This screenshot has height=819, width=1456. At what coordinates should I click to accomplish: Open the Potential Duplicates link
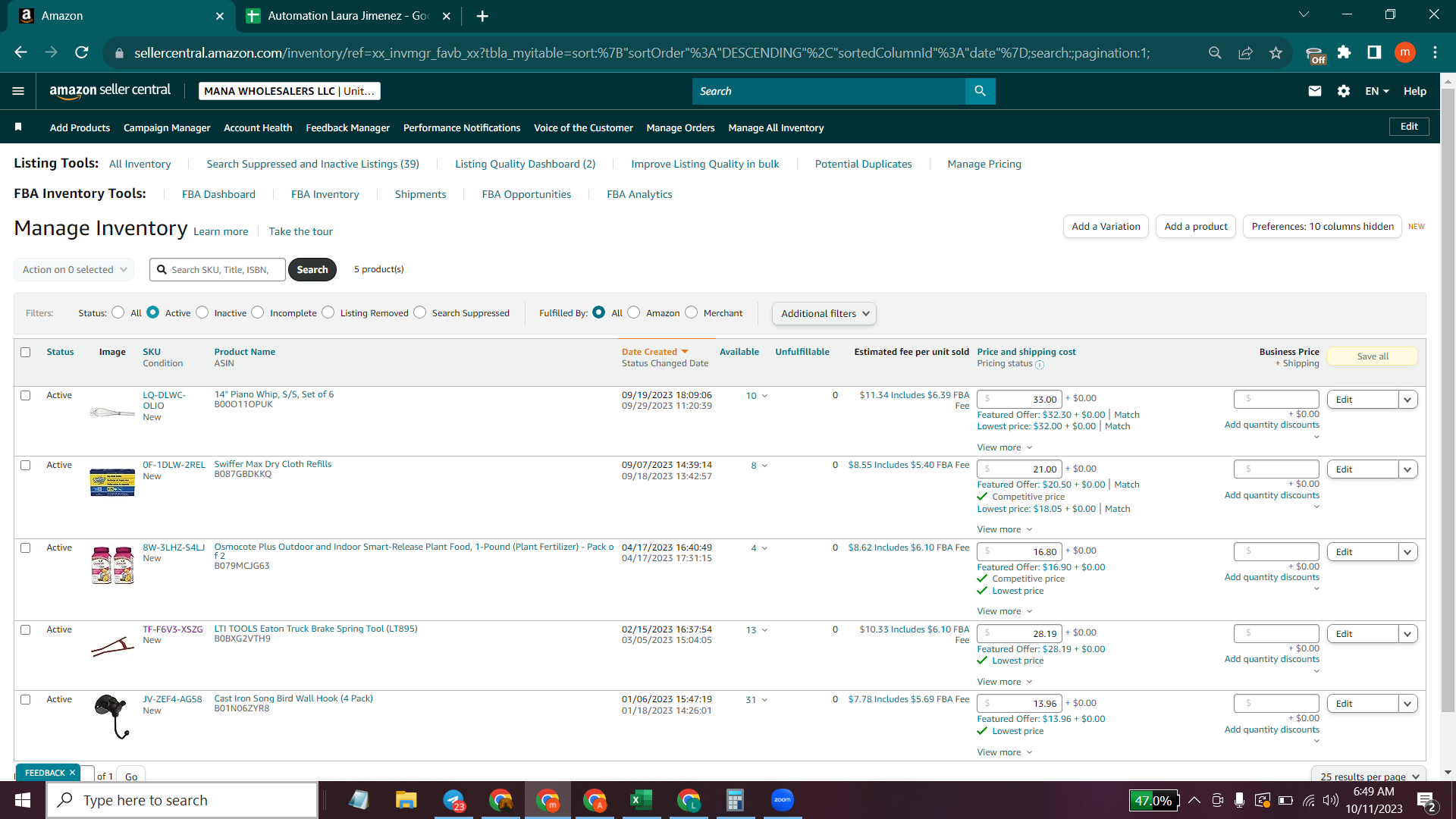pyautogui.click(x=863, y=164)
